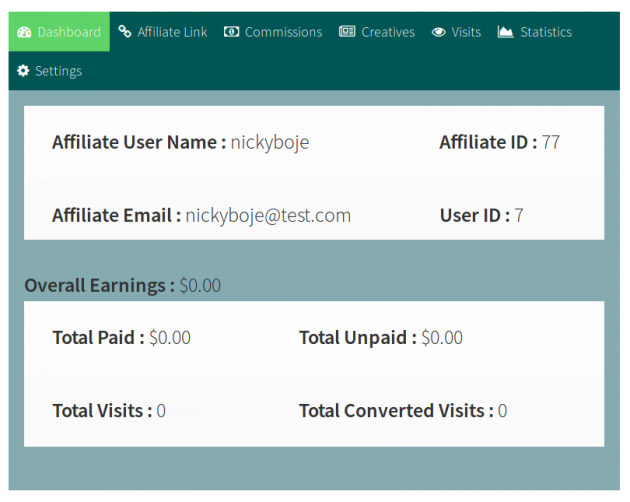Click the email nickyboje@test.com
630x502 pixels.
(268, 216)
